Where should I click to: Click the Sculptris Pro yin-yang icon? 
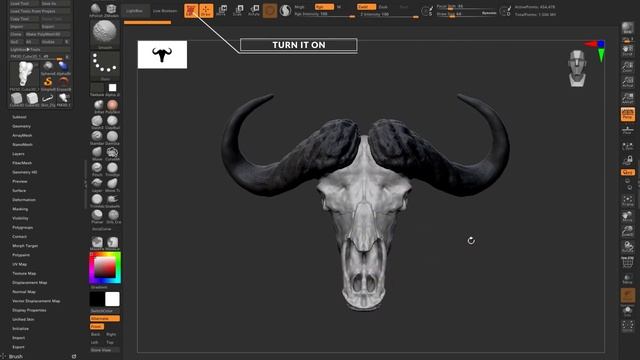(285, 11)
